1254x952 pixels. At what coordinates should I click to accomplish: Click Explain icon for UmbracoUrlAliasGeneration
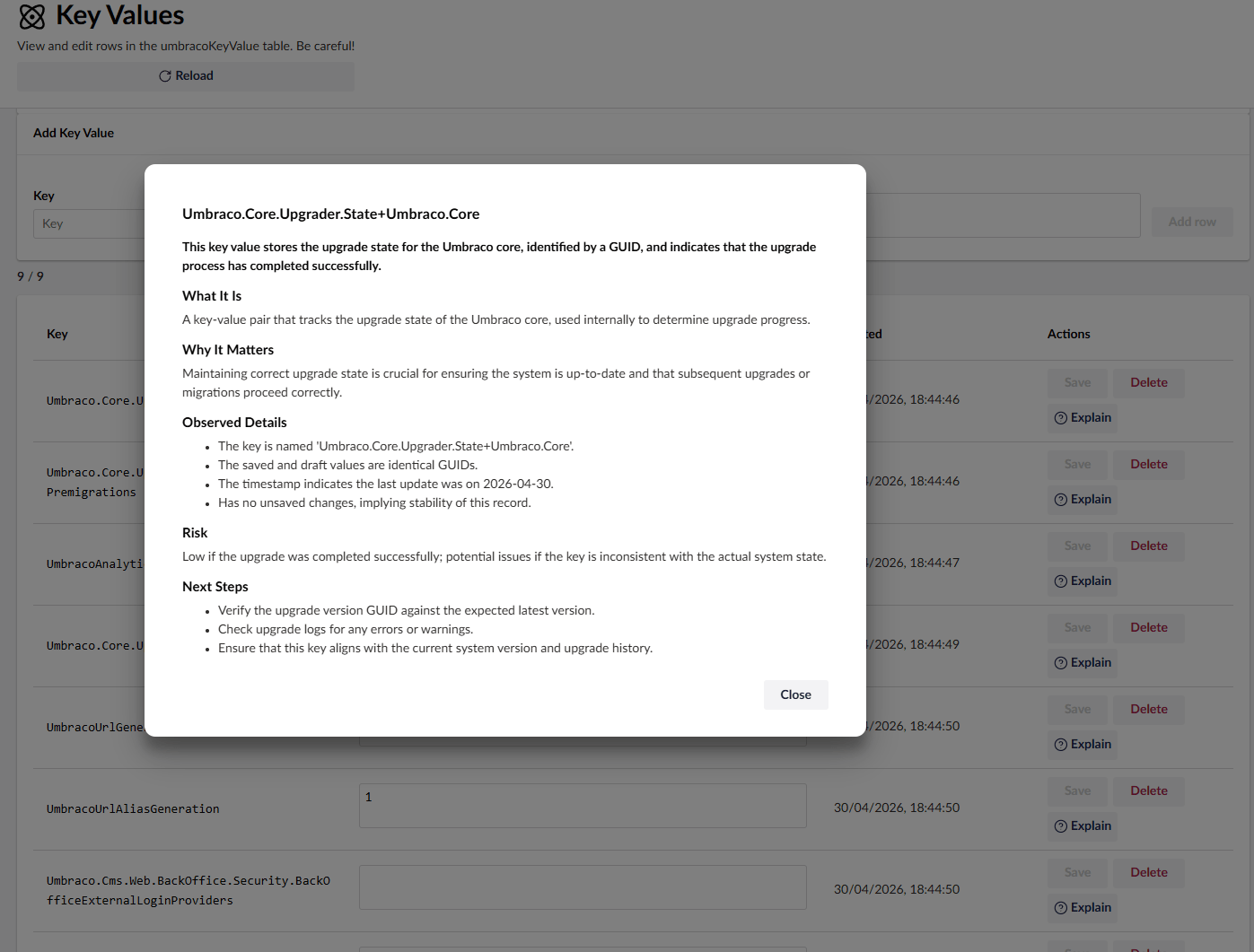(x=1060, y=826)
